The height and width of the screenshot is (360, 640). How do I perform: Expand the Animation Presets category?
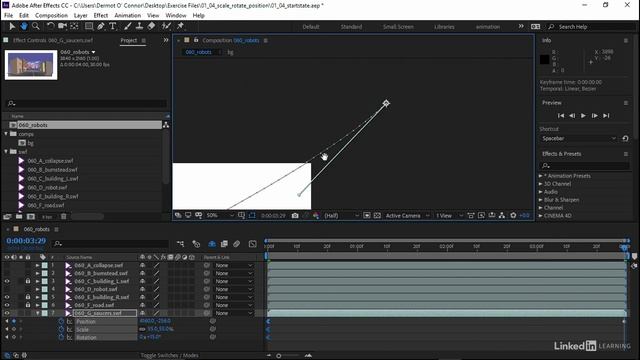tap(540, 176)
